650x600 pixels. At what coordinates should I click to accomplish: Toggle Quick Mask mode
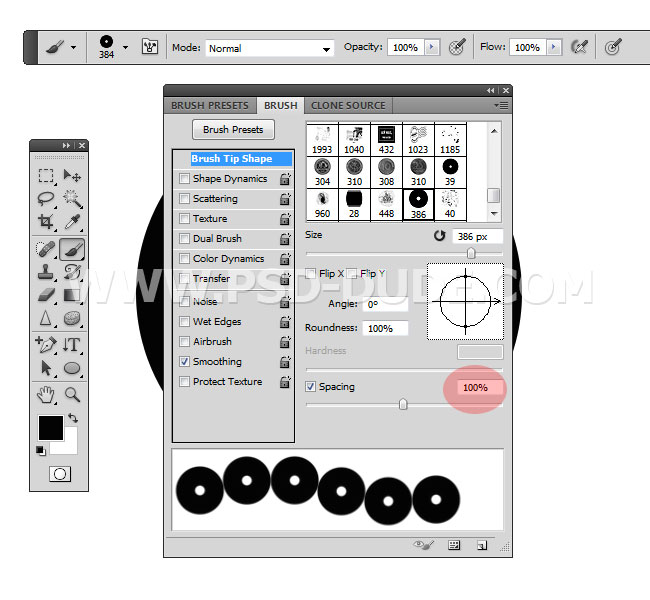click(x=60, y=474)
